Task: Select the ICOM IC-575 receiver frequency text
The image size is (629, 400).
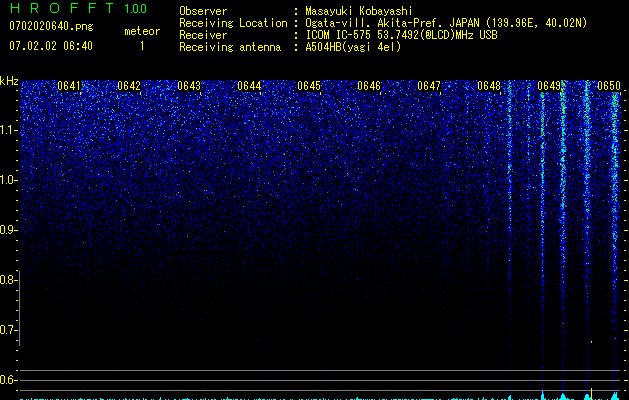Action: (x=401, y=35)
